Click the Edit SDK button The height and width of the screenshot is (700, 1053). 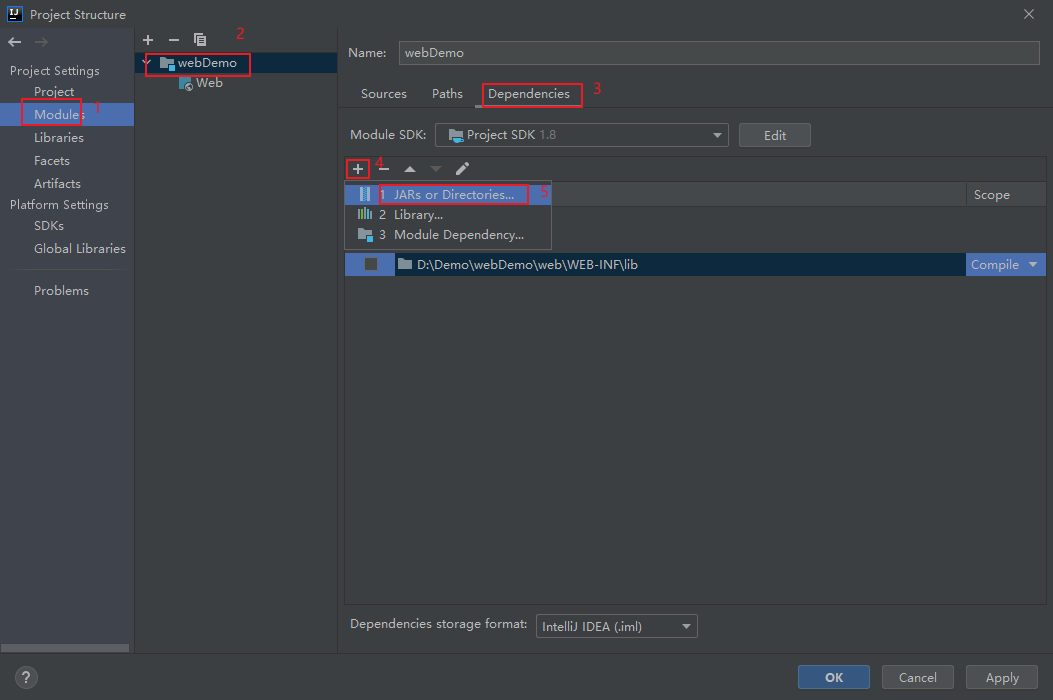coord(774,135)
